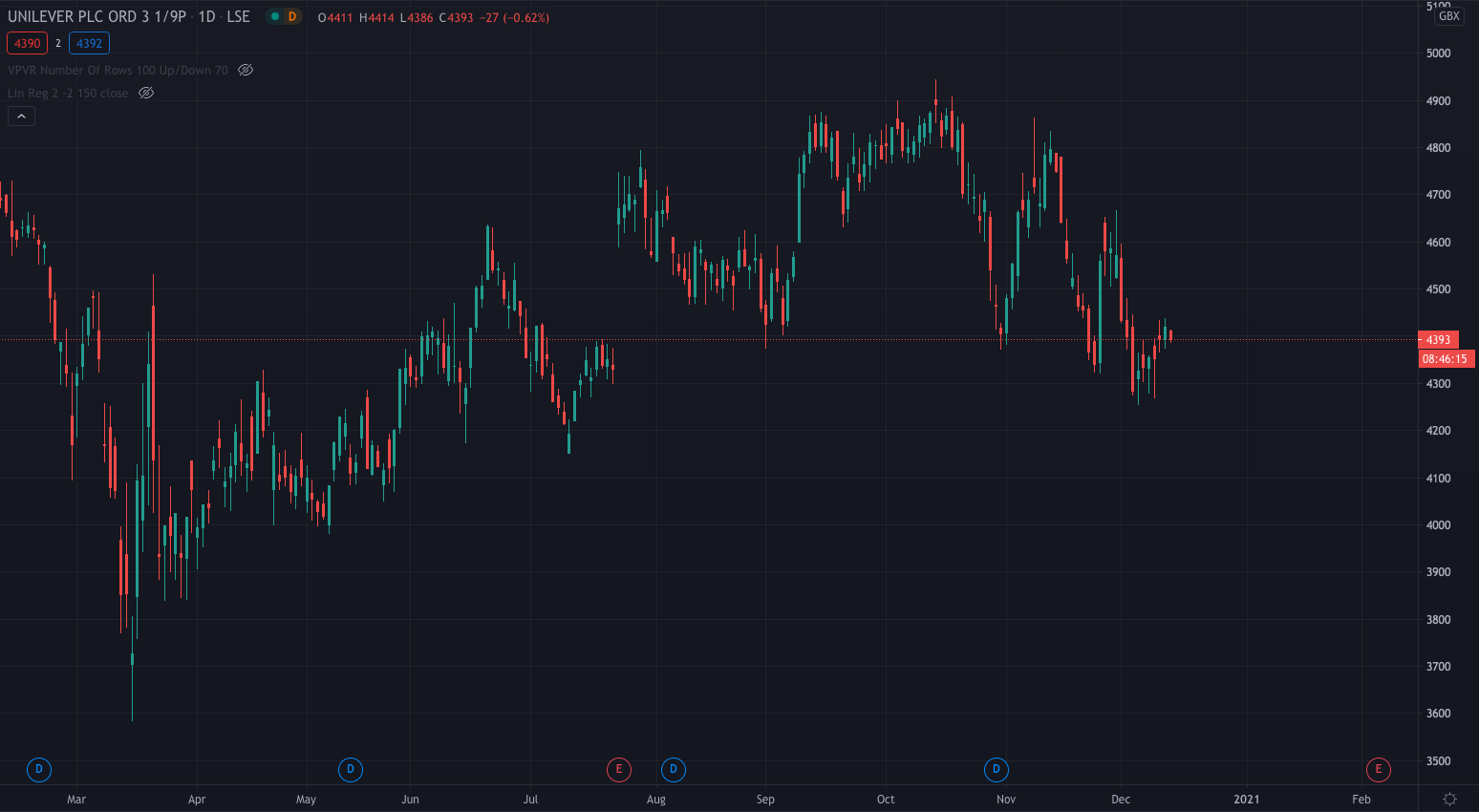Click the 3800 price scale label
Image resolution: width=1479 pixels, height=812 pixels.
pos(1438,620)
